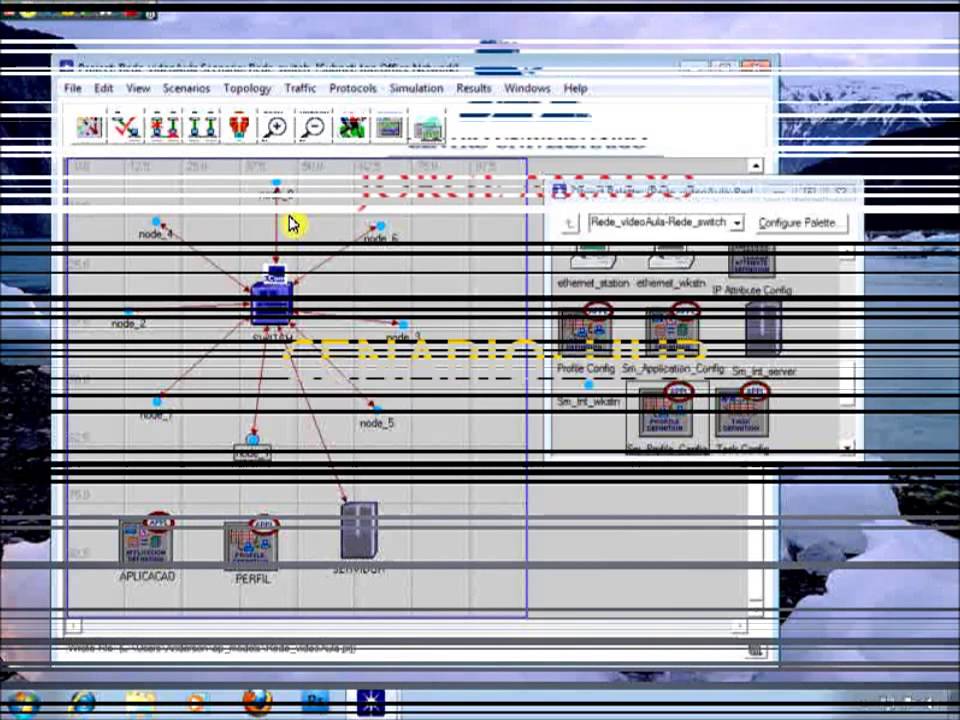Click the Recover Selected Objects toolbar icon
The image size is (960, 720).
point(203,127)
